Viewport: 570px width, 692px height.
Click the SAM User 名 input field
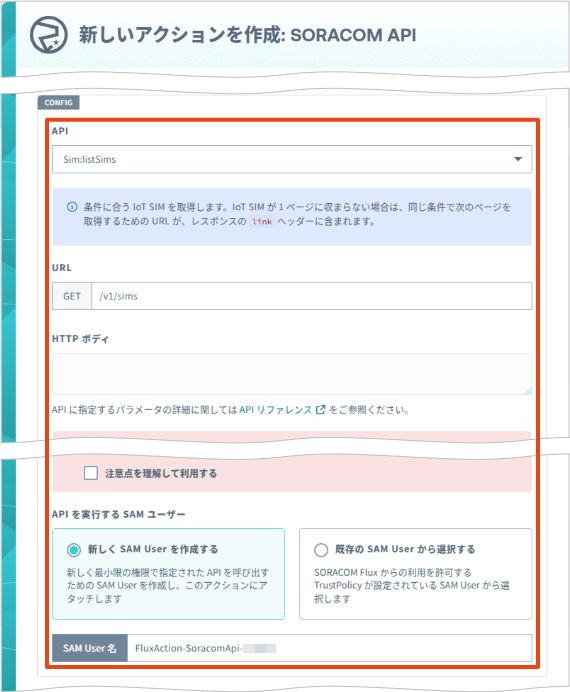coord(329,648)
